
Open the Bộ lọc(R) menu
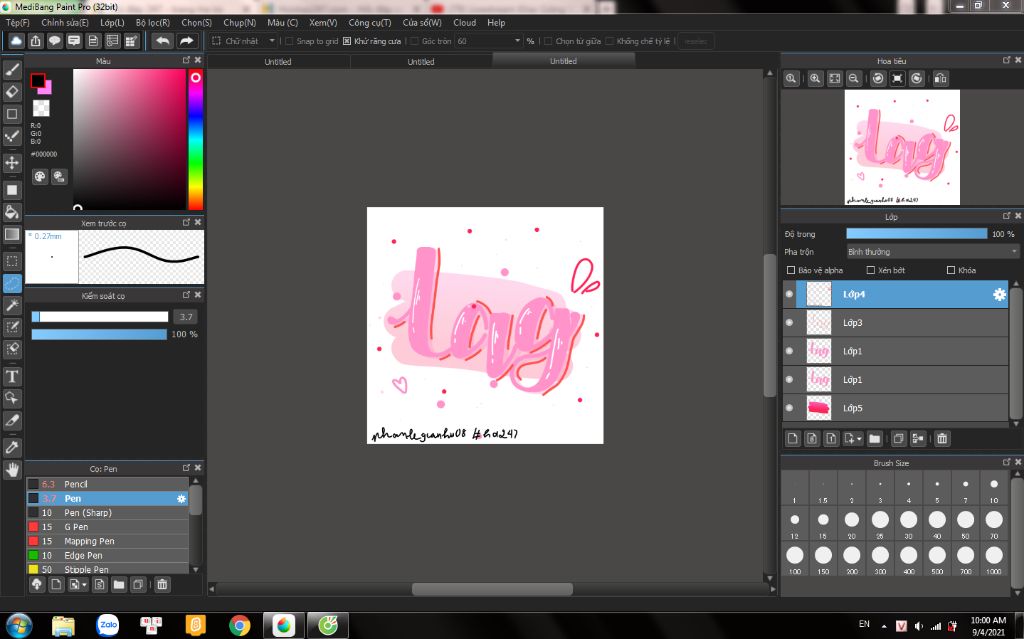(x=153, y=22)
